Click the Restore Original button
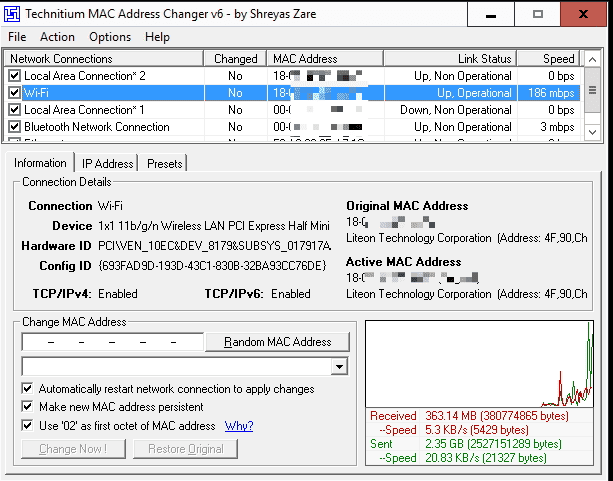The width and height of the screenshot is (613, 481). click(185, 449)
